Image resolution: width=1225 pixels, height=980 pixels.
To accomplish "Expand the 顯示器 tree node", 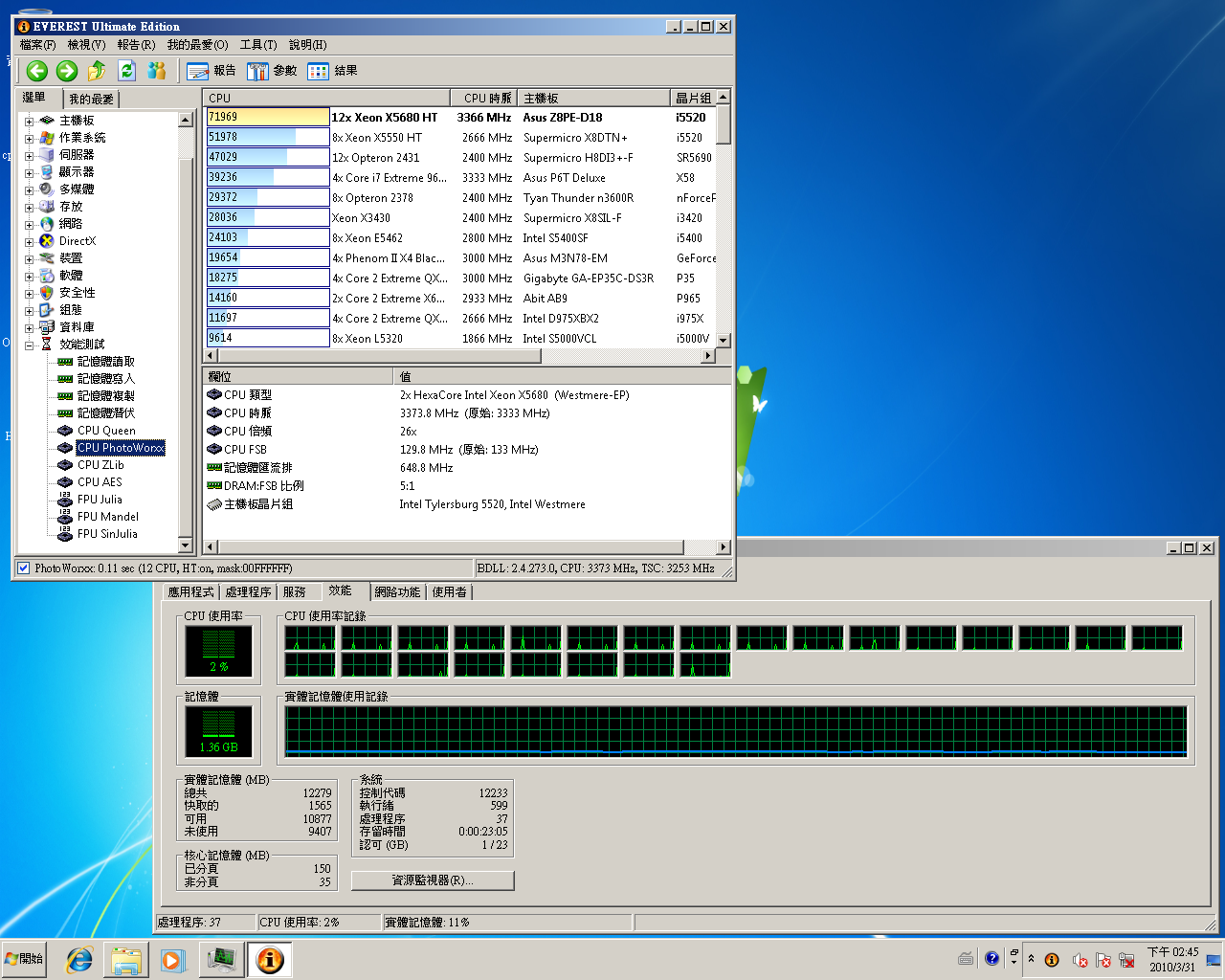I will pos(29,173).
